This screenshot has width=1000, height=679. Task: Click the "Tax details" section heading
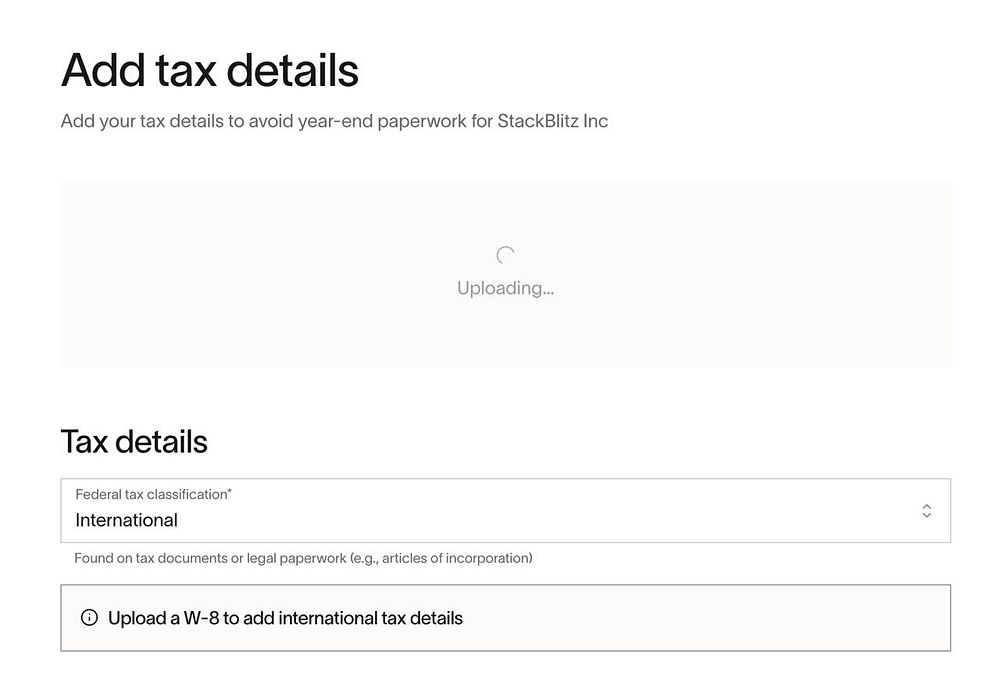coord(134,441)
